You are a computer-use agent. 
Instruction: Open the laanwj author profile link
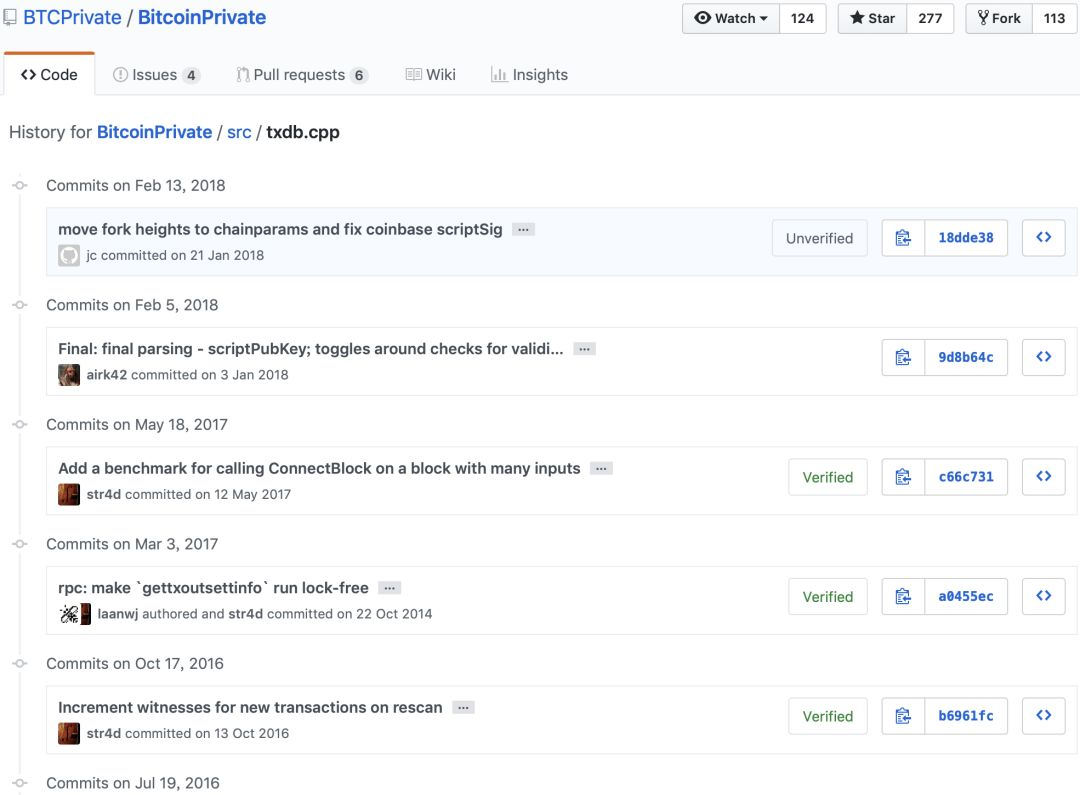click(118, 614)
